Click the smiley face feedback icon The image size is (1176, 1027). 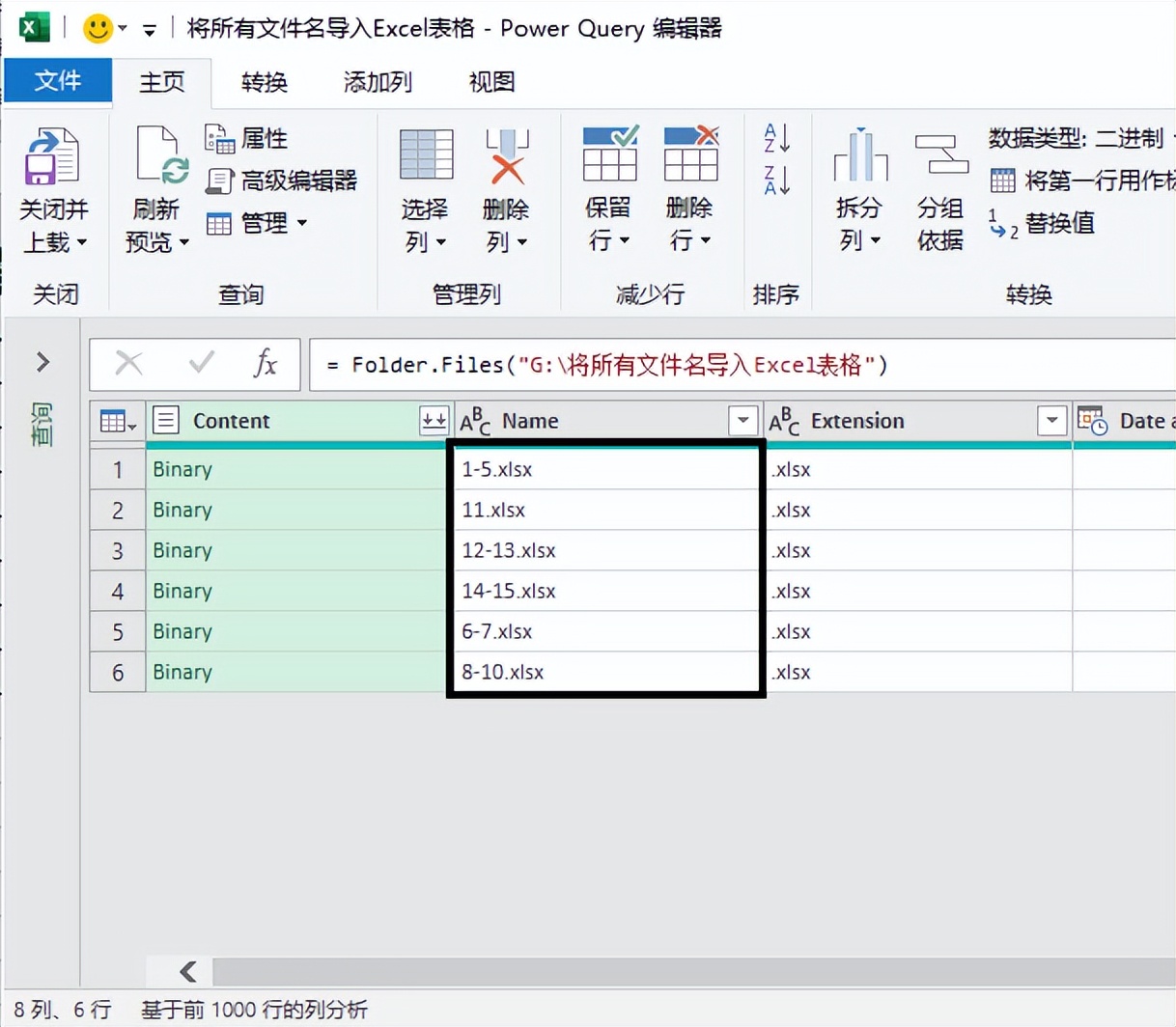[x=98, y=28]
